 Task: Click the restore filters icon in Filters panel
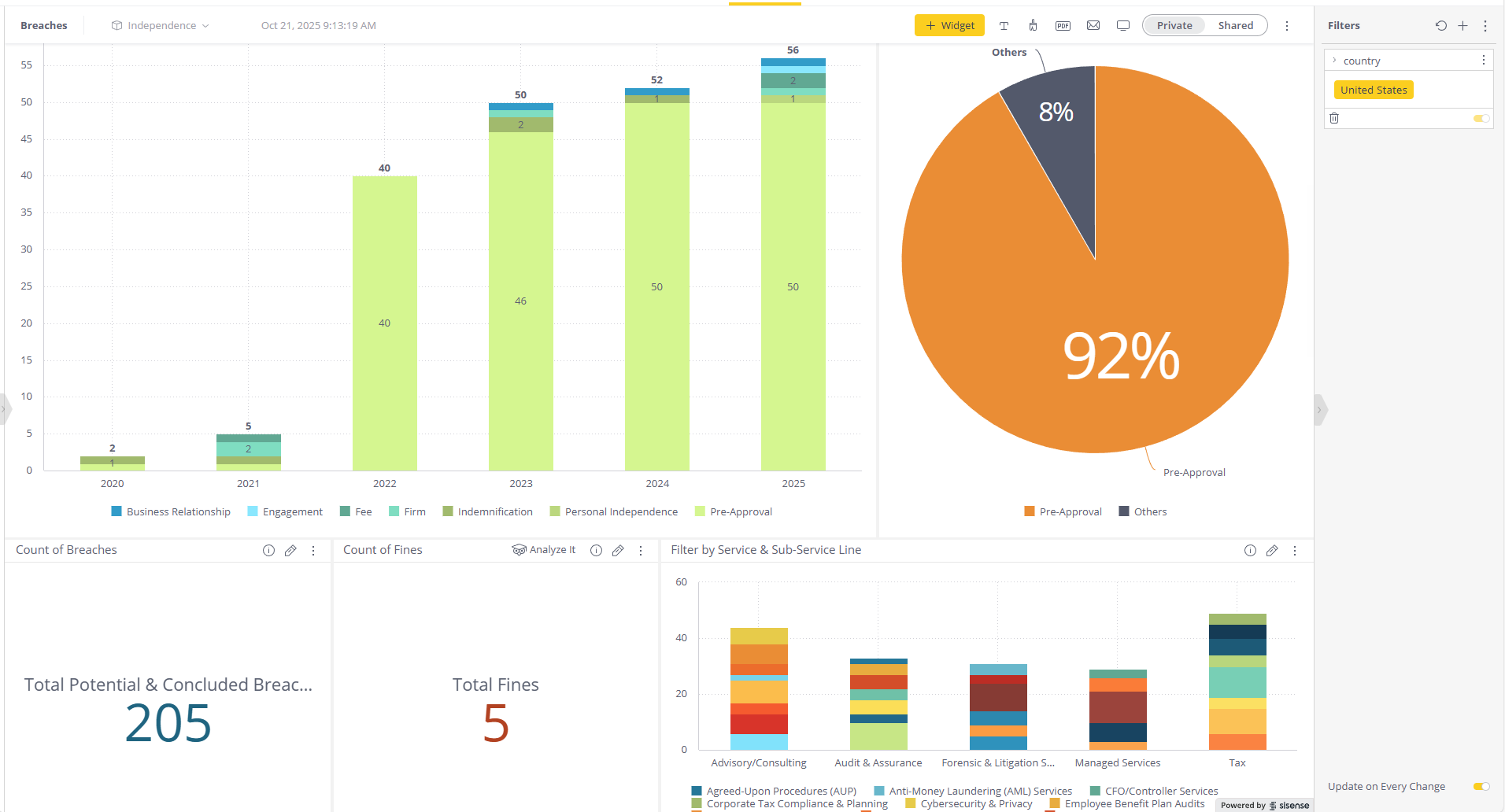point(1440,25)
